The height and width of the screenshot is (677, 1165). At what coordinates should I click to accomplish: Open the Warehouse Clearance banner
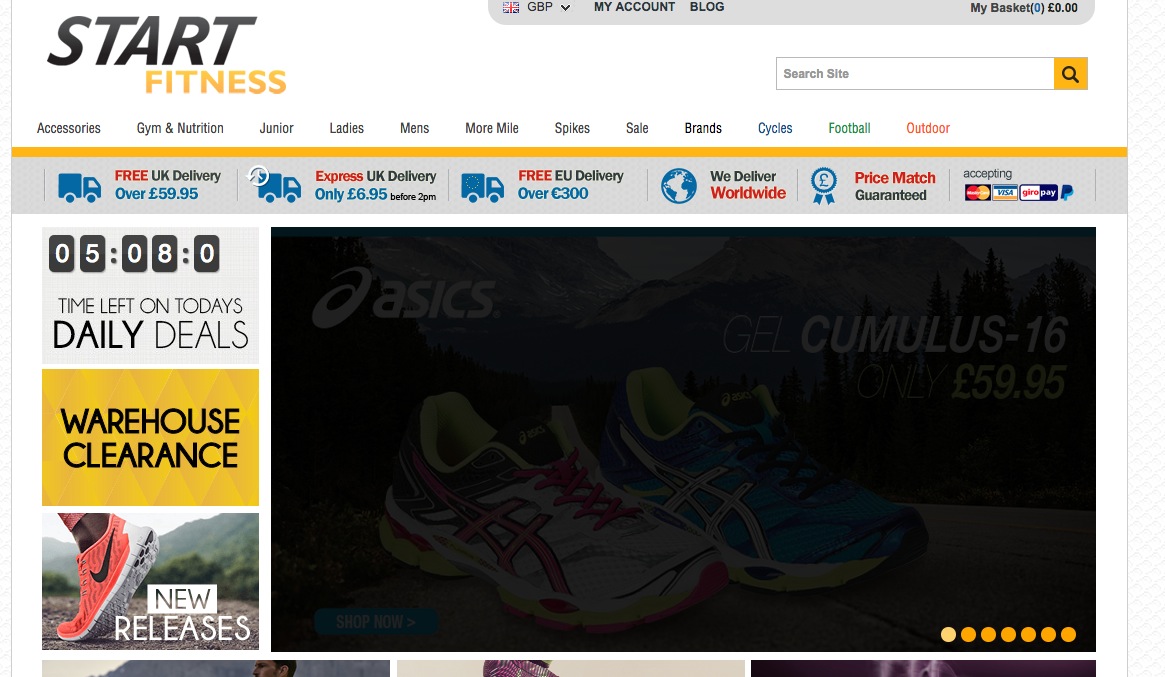click(x=150, y=438)
